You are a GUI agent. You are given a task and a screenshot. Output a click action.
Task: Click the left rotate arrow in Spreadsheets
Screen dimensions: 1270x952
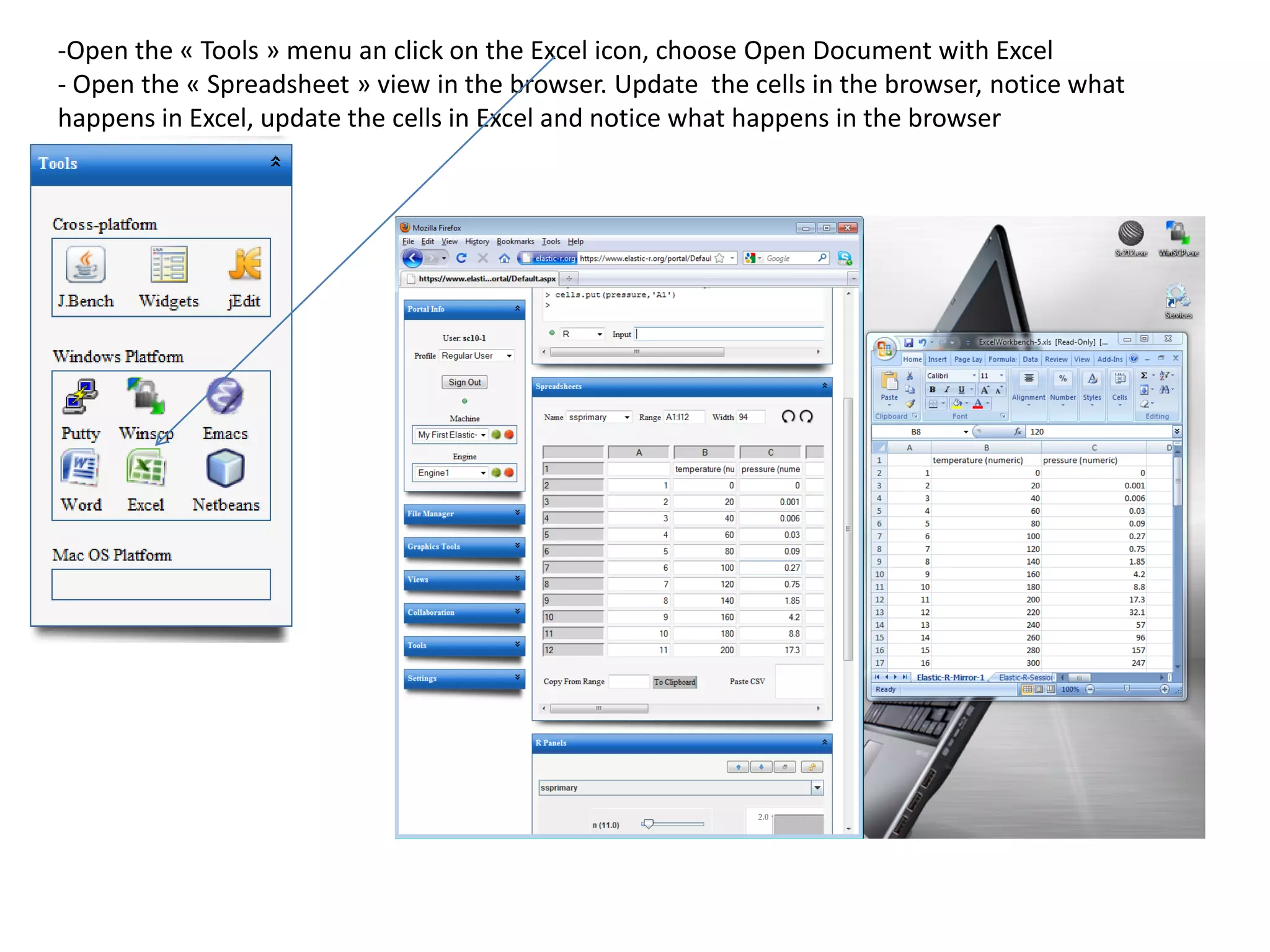(788, 416)
